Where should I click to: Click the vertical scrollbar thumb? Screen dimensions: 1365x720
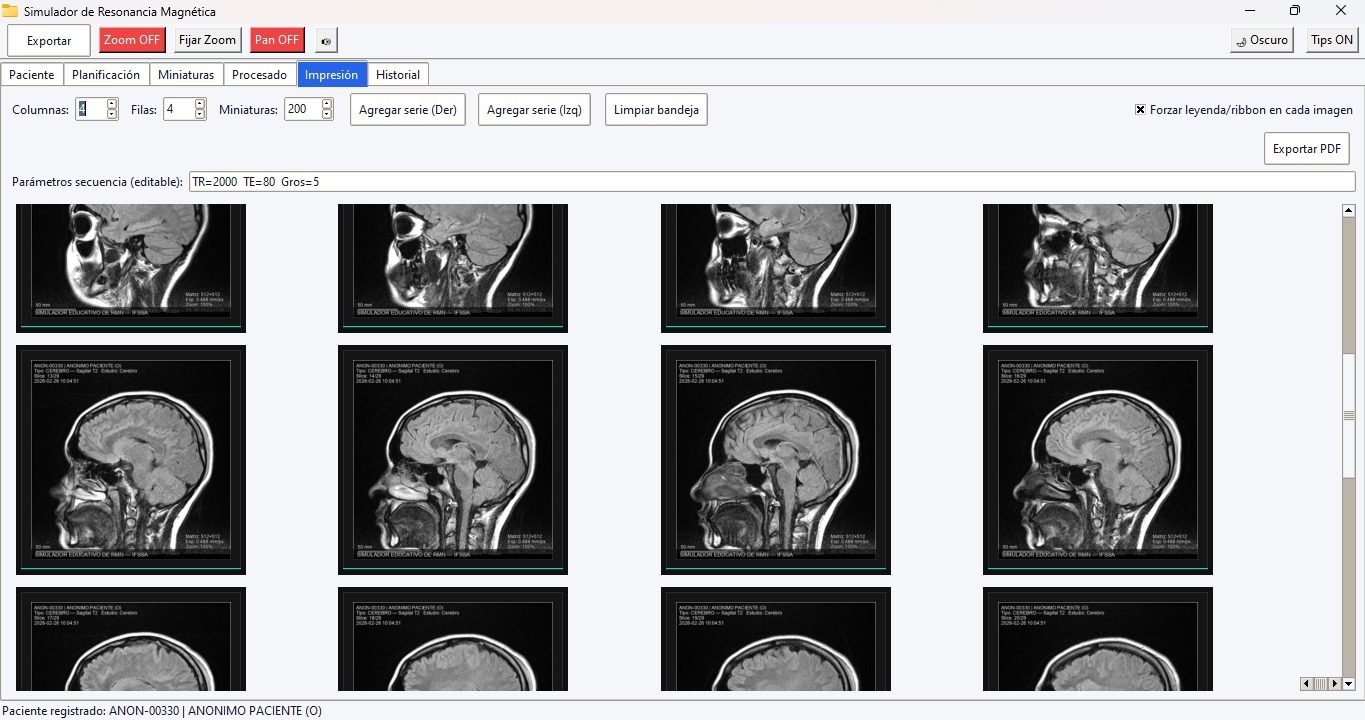1348,415
